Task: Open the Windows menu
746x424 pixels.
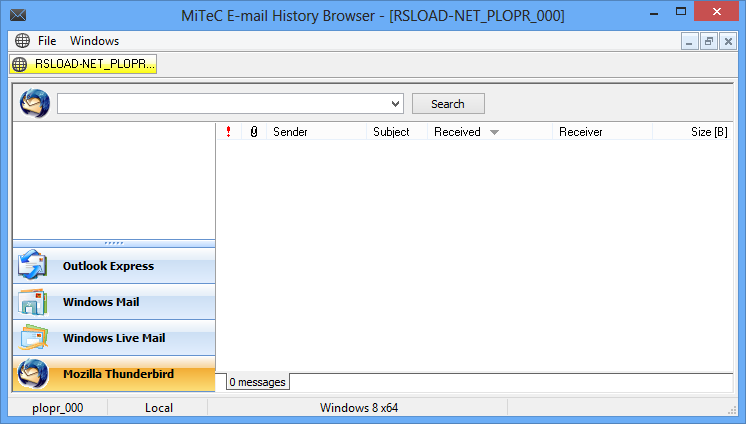Action: click(94, 41)
